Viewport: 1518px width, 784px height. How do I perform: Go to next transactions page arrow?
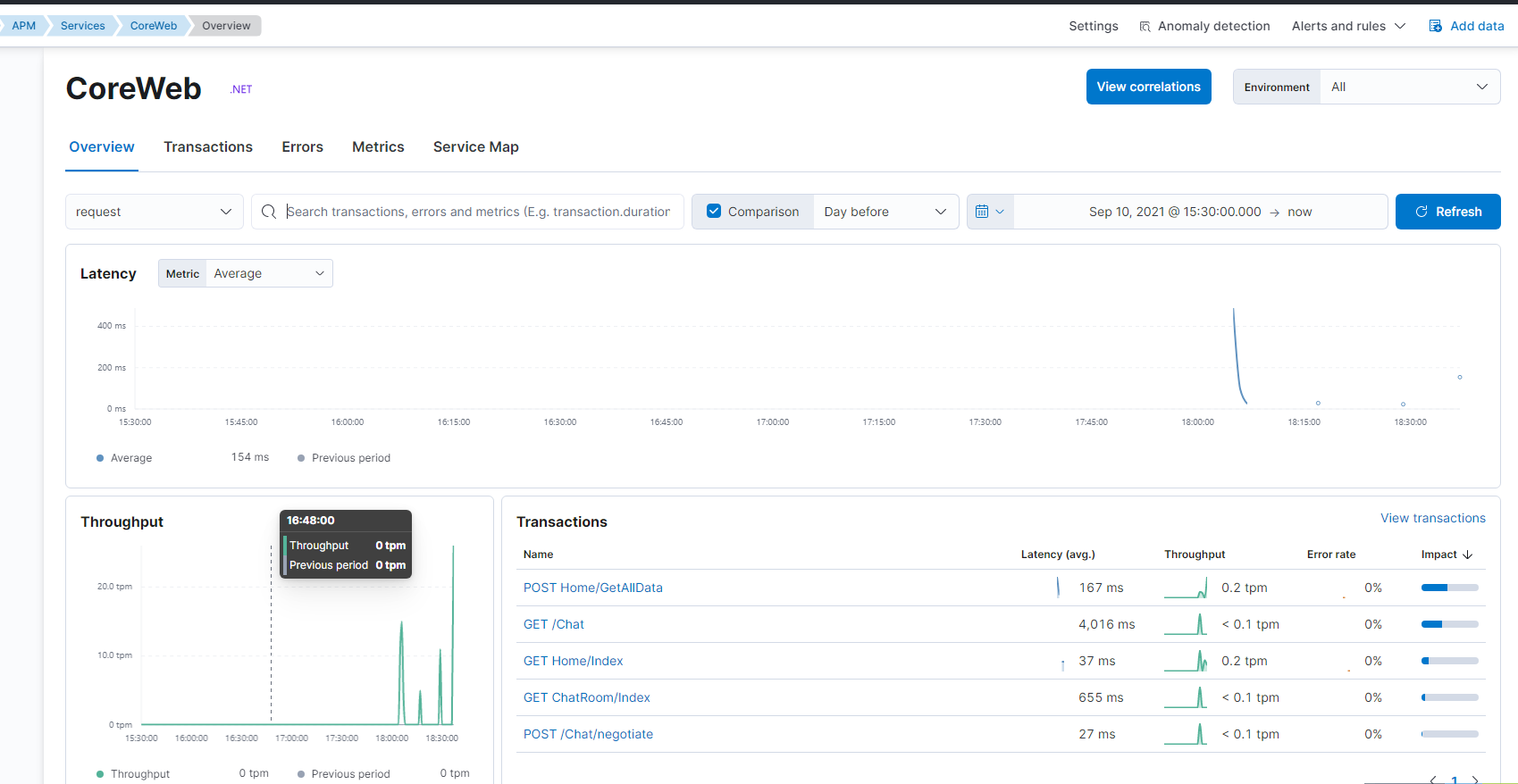coord(1475,780)
